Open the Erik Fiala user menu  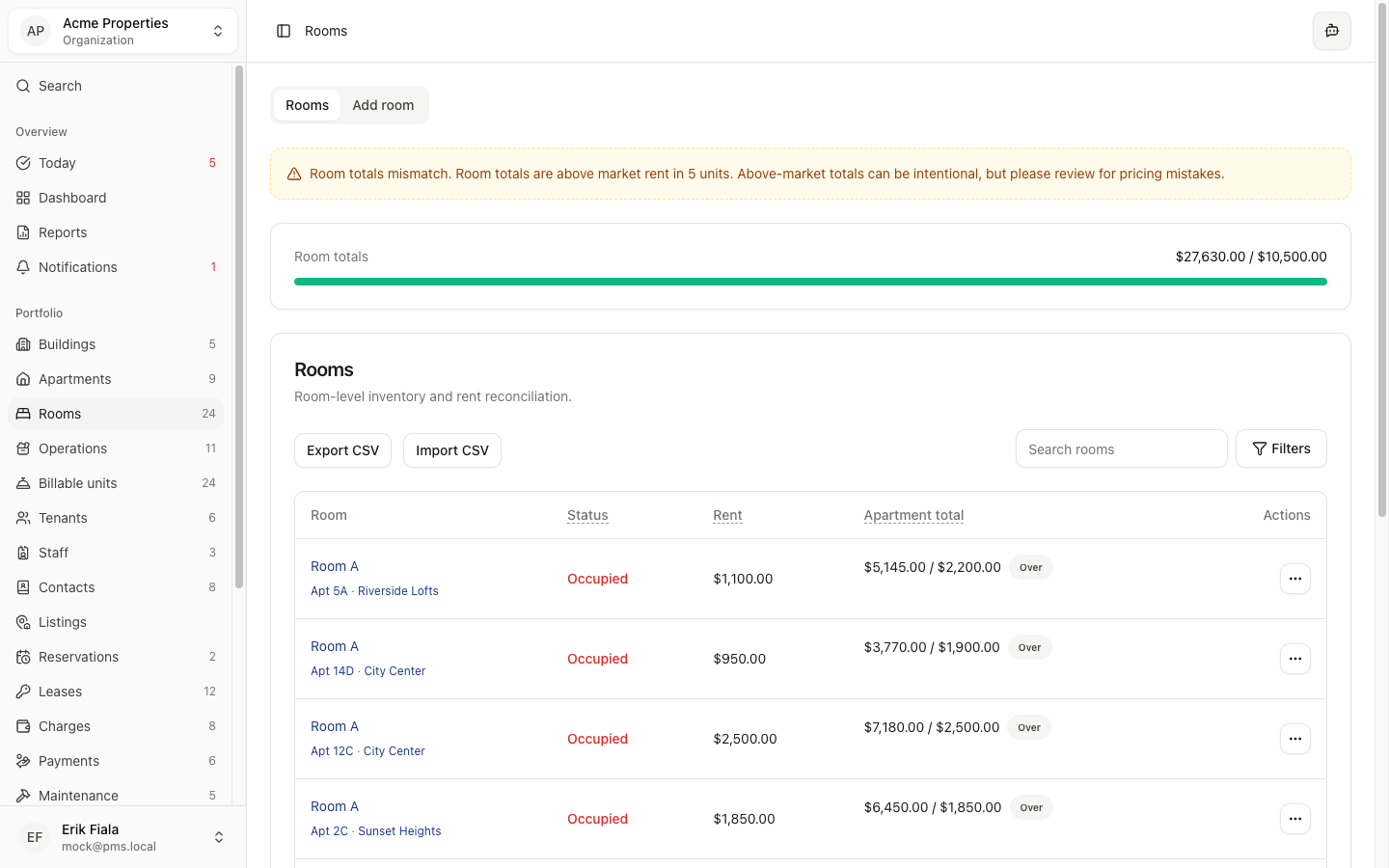pos(123,837)
